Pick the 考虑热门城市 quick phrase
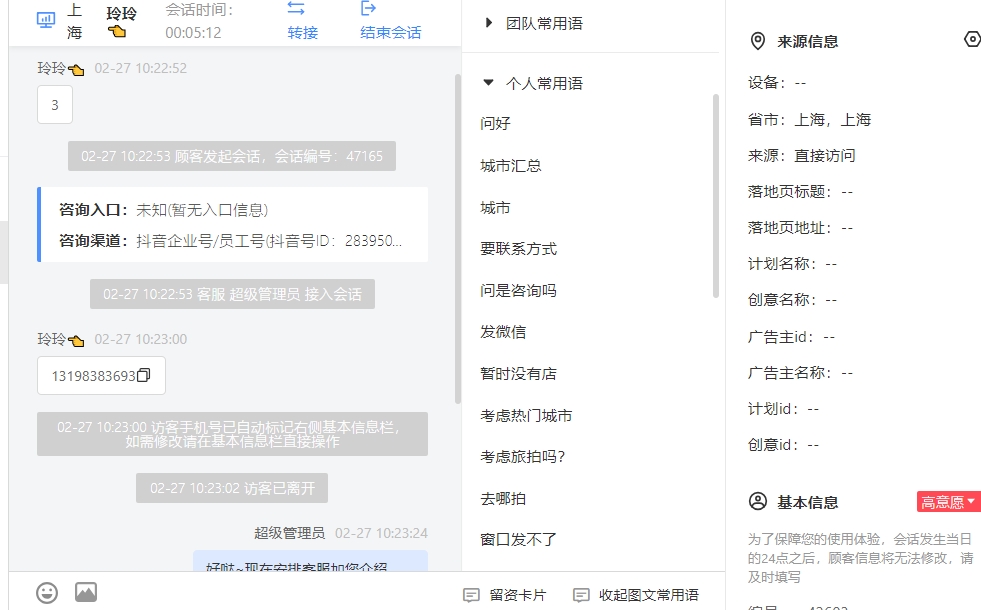 526,416
